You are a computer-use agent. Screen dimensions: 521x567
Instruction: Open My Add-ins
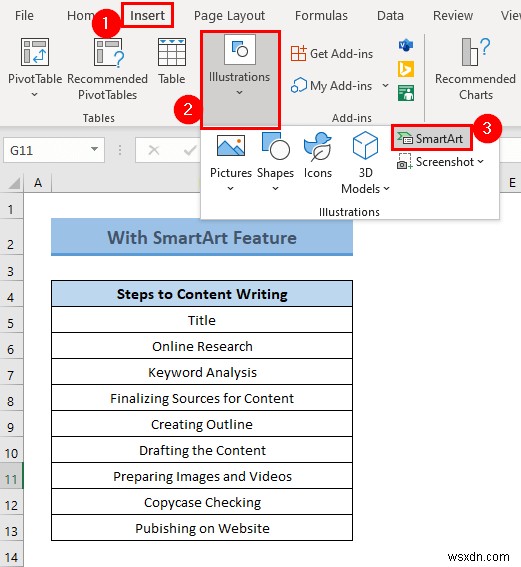[332, 86]
